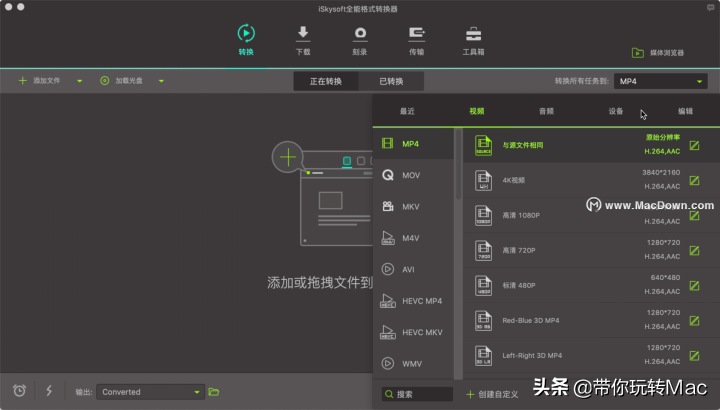
Task: Select the Red-Blue 3D MP4 preset
Action: pyautogui.click(x=591, y=320)
